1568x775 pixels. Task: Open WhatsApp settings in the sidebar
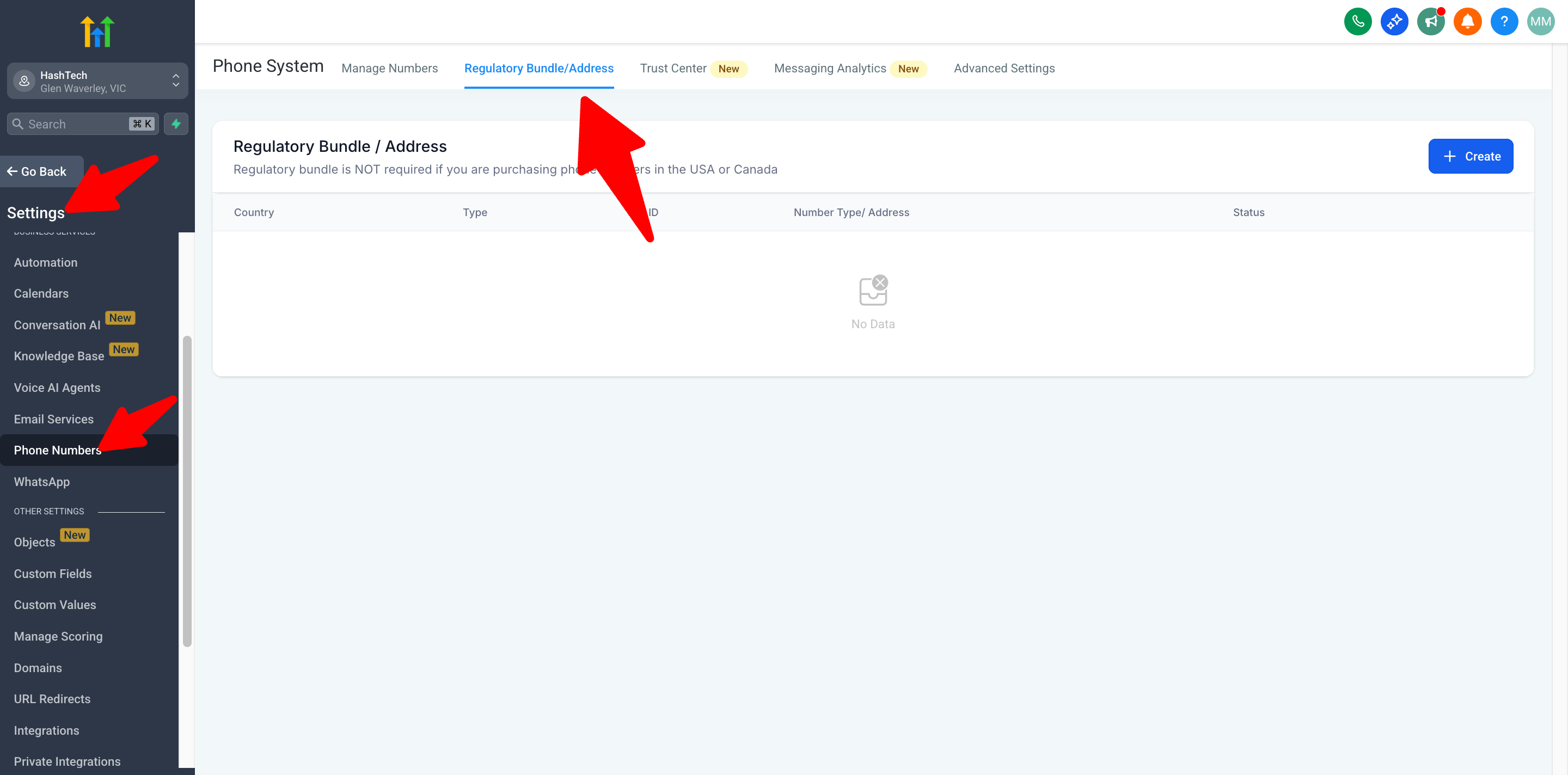(x=42, y=482)
